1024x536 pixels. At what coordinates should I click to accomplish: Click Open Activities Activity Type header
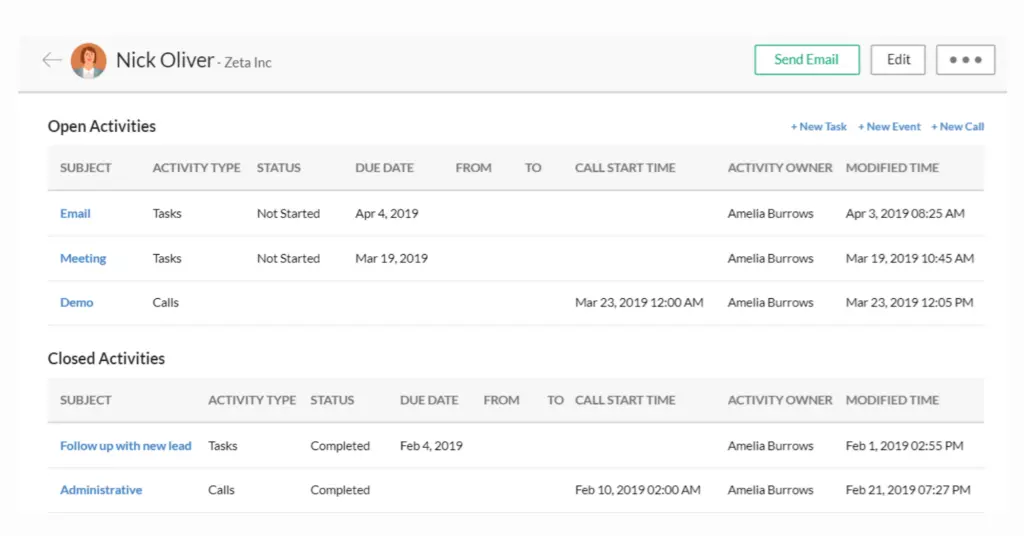pos(196,168)
